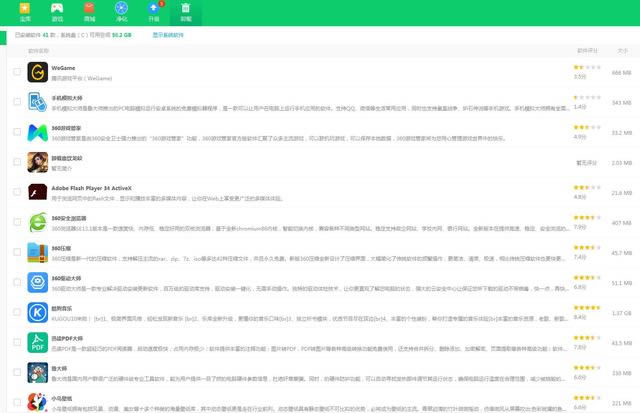640x413 pixels.
Task: Click the 360压缩 name text
Action: pos(61,248)
